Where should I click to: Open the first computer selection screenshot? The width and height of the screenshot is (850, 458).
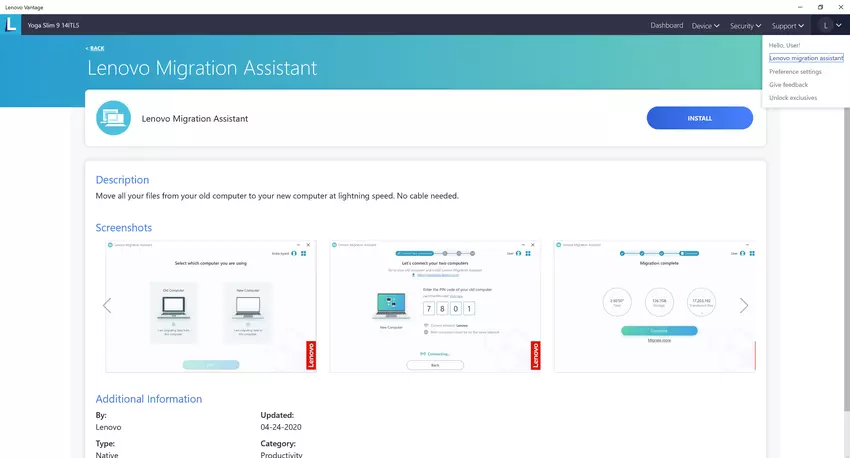(210, 306)
